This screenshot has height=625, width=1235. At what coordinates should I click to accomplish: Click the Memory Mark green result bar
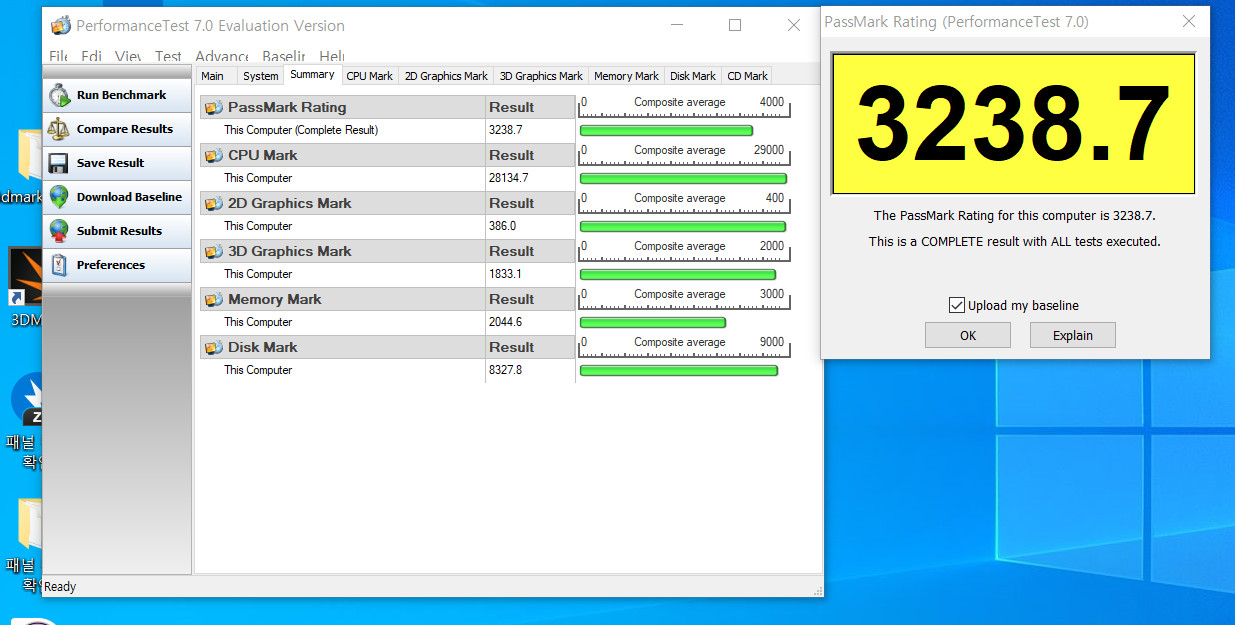[x=653, y=323]
